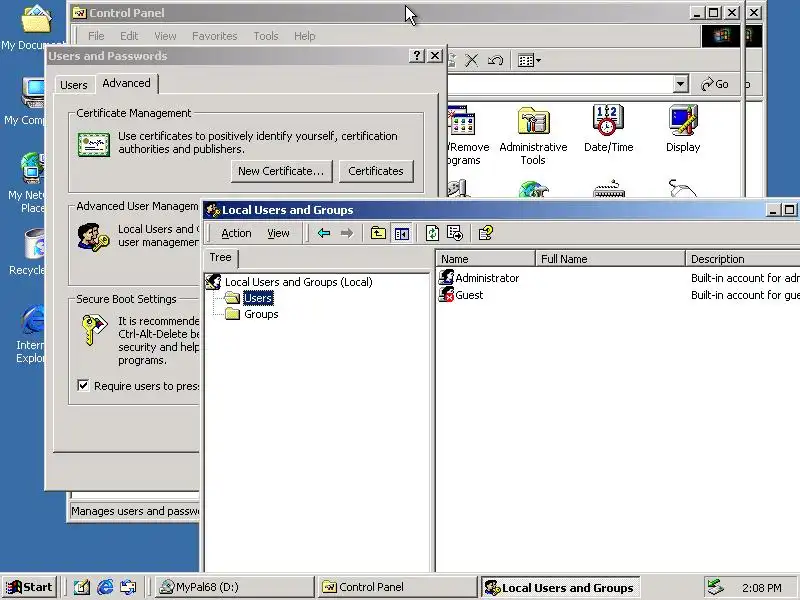Select the Administrator user row icon
The height and width of the screenshot is (600, 800).
click(446, 278)
